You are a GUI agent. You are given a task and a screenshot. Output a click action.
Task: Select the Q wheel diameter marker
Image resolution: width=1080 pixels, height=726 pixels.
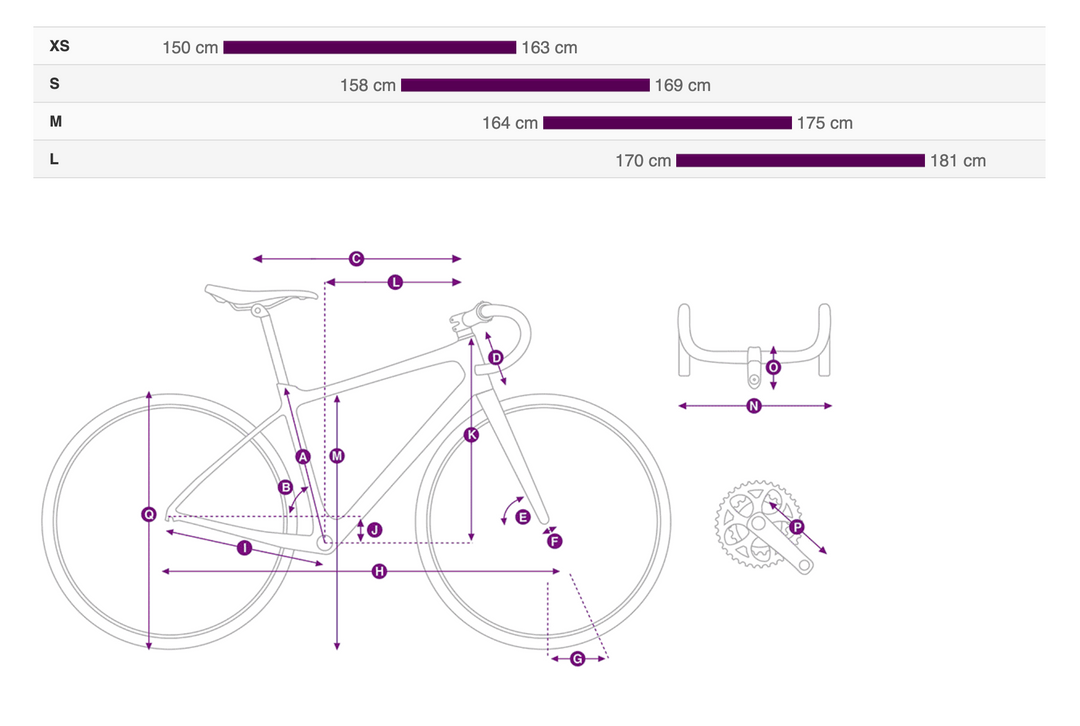coord(149,514)
